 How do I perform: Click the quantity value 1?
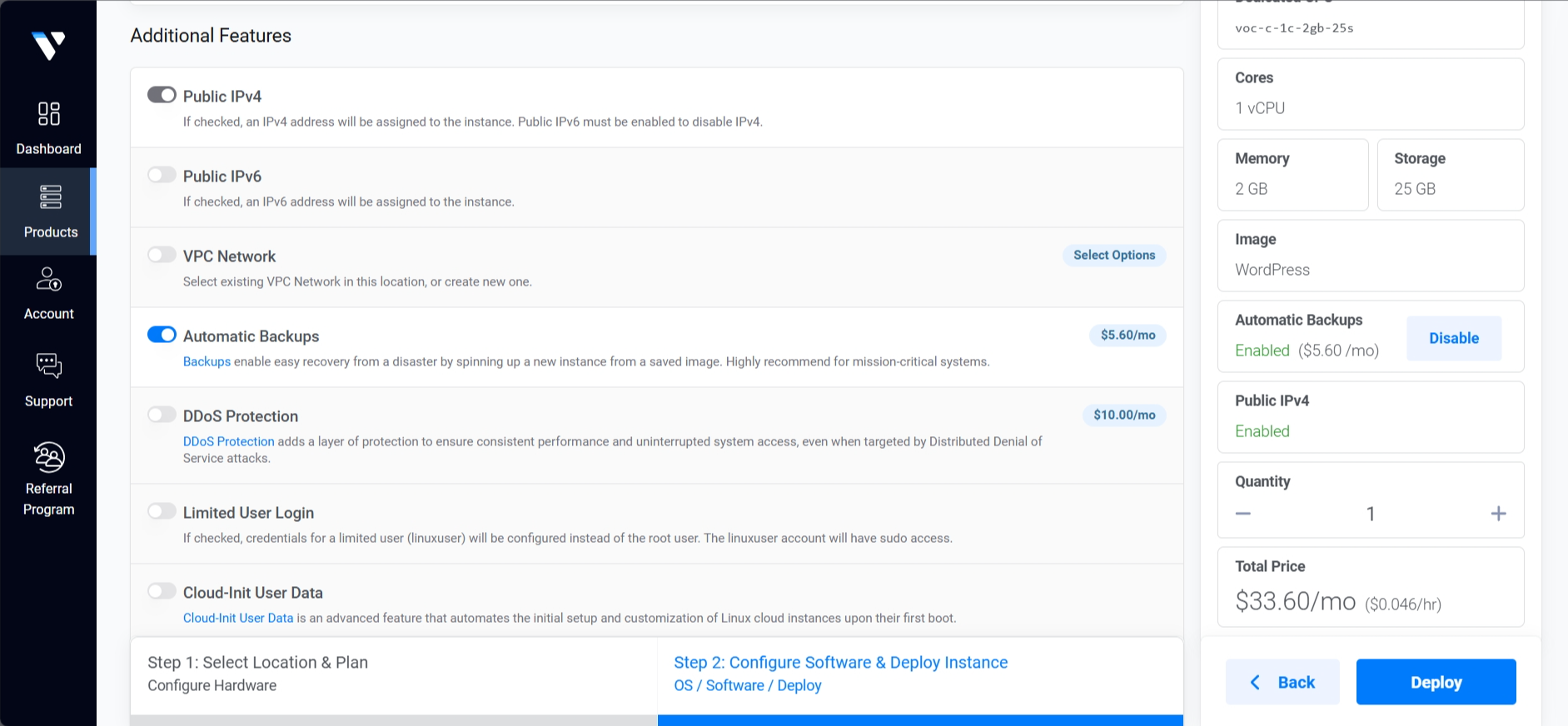(1371, 514)
